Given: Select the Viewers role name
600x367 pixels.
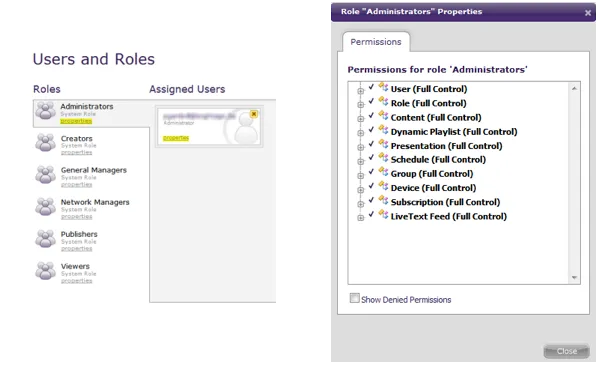Looking at the screenshot, I should tap(75, 266).
